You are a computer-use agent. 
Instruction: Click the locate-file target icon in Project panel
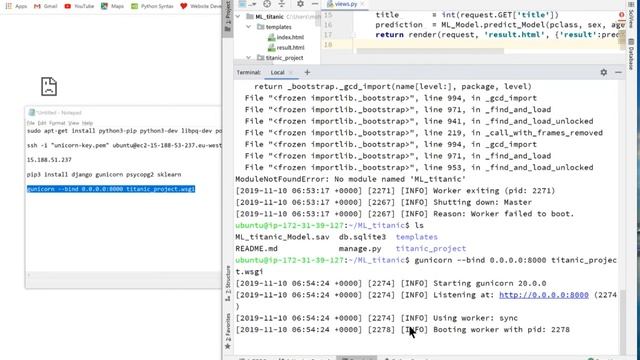pos(267,4)
